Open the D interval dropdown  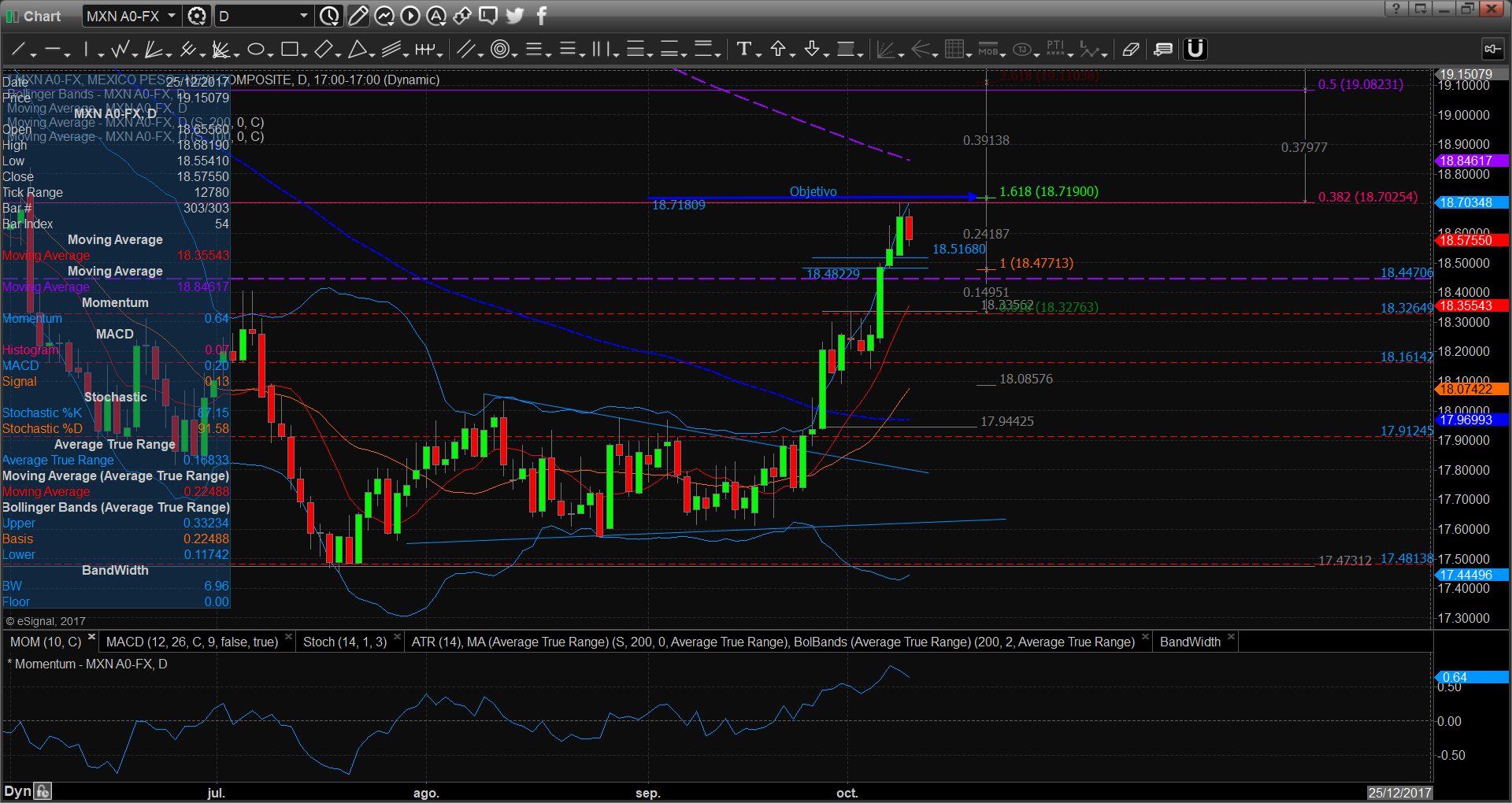coord(265,16)
